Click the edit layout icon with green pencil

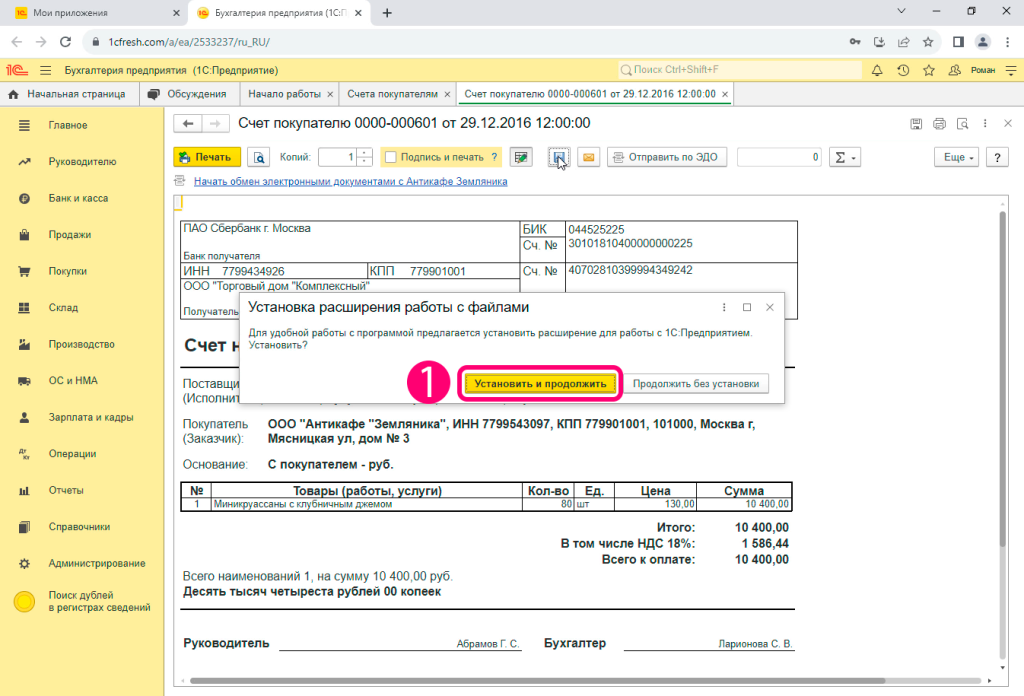click(520, 157)
